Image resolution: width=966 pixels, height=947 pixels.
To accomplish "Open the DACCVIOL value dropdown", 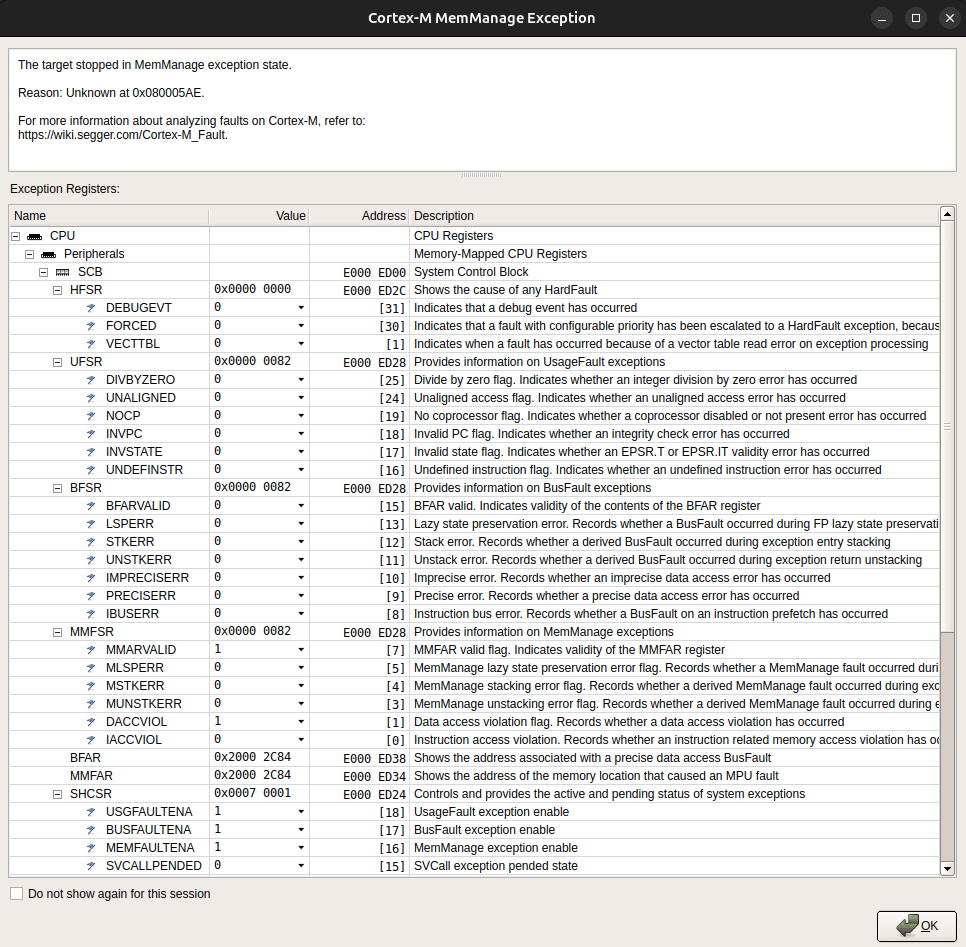I will tap(301, 721).
